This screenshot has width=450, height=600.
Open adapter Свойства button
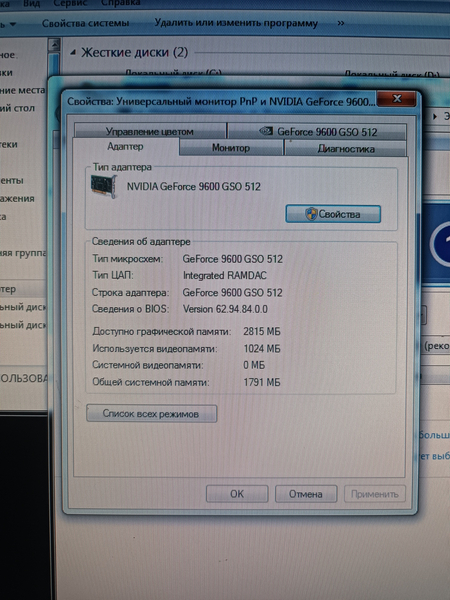[333, 214]
